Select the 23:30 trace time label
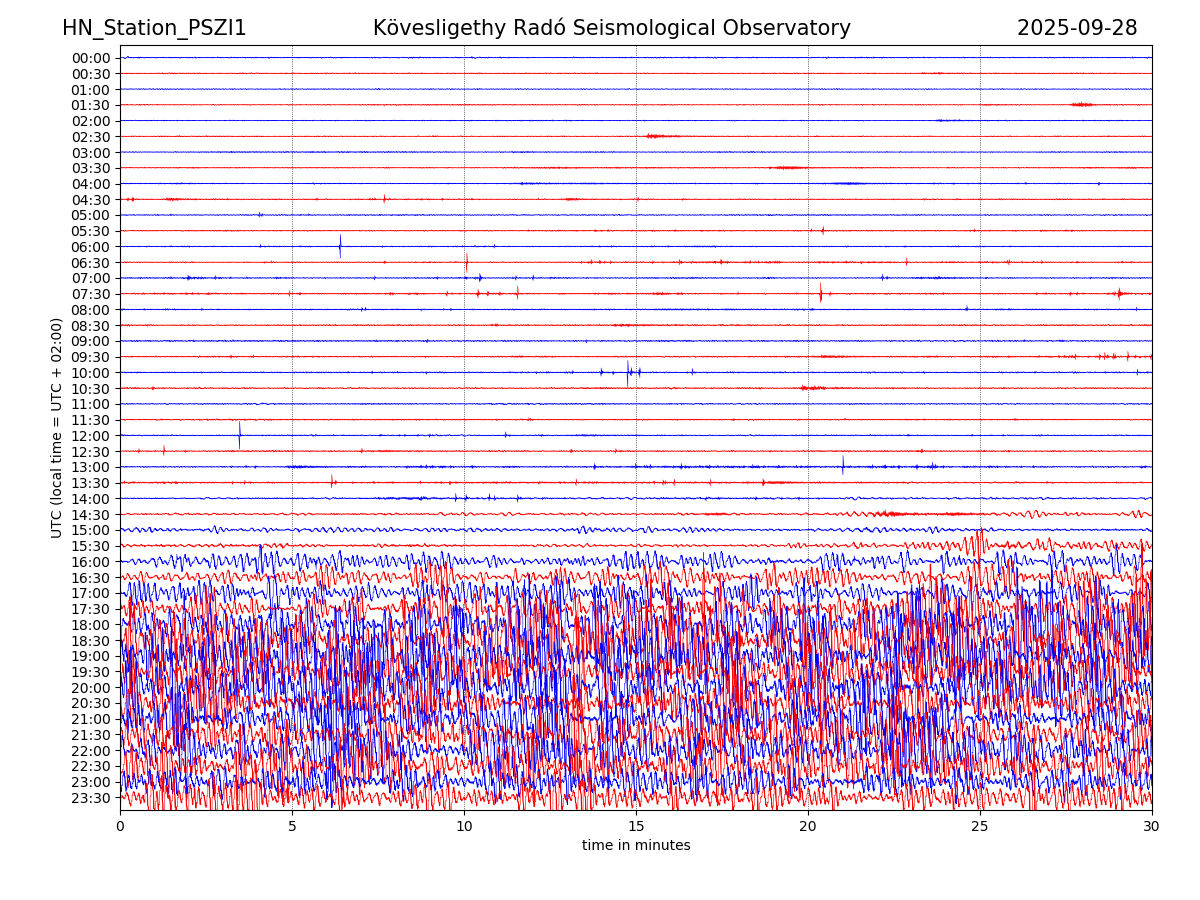The width and height of the screenshot is (1200, 900). [x=91, y=798]
